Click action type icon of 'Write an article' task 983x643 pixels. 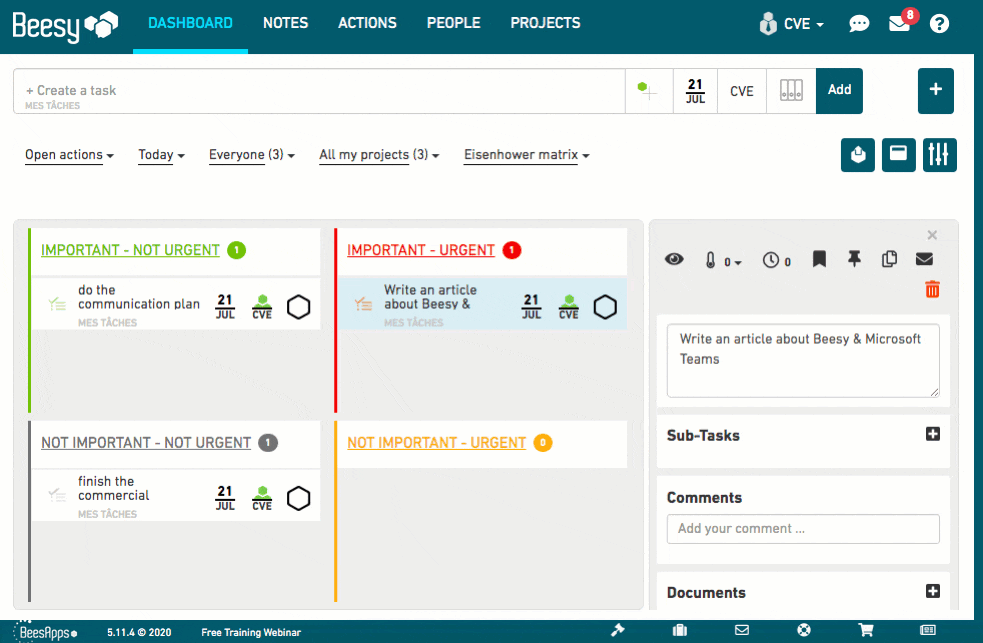[363, 305]
